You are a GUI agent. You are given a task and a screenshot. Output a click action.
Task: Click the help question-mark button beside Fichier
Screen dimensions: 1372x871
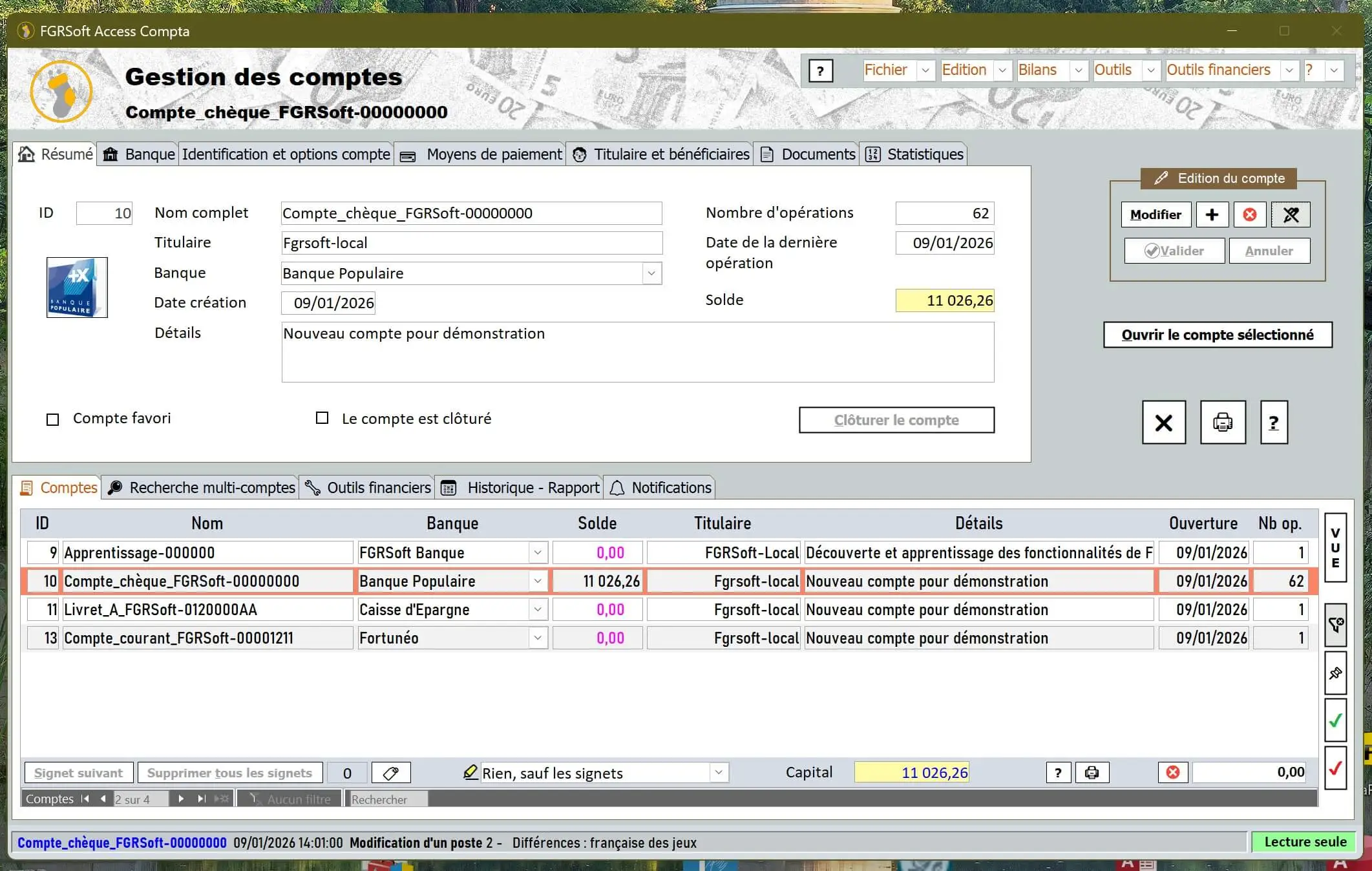(821, 71)
